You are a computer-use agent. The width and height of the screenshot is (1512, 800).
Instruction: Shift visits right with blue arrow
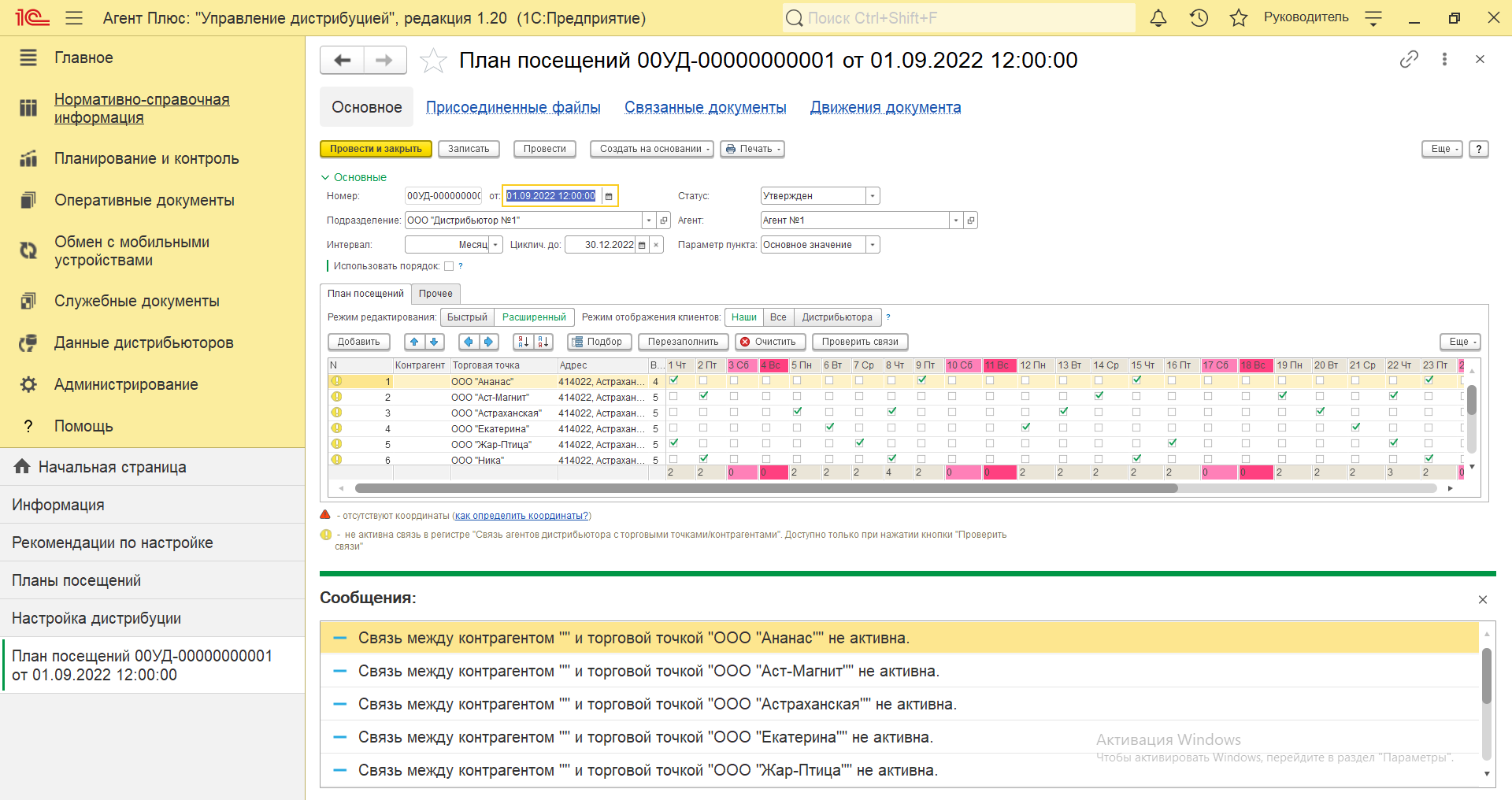(488, 342)
